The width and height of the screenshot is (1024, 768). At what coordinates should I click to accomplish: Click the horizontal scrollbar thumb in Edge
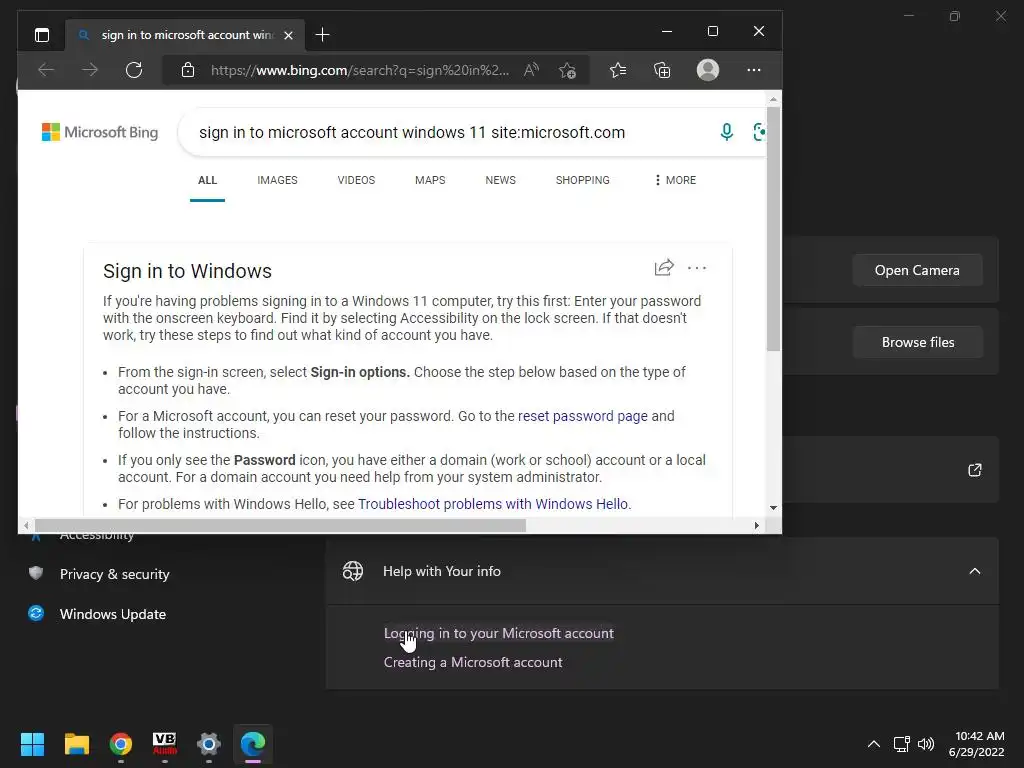280,525
